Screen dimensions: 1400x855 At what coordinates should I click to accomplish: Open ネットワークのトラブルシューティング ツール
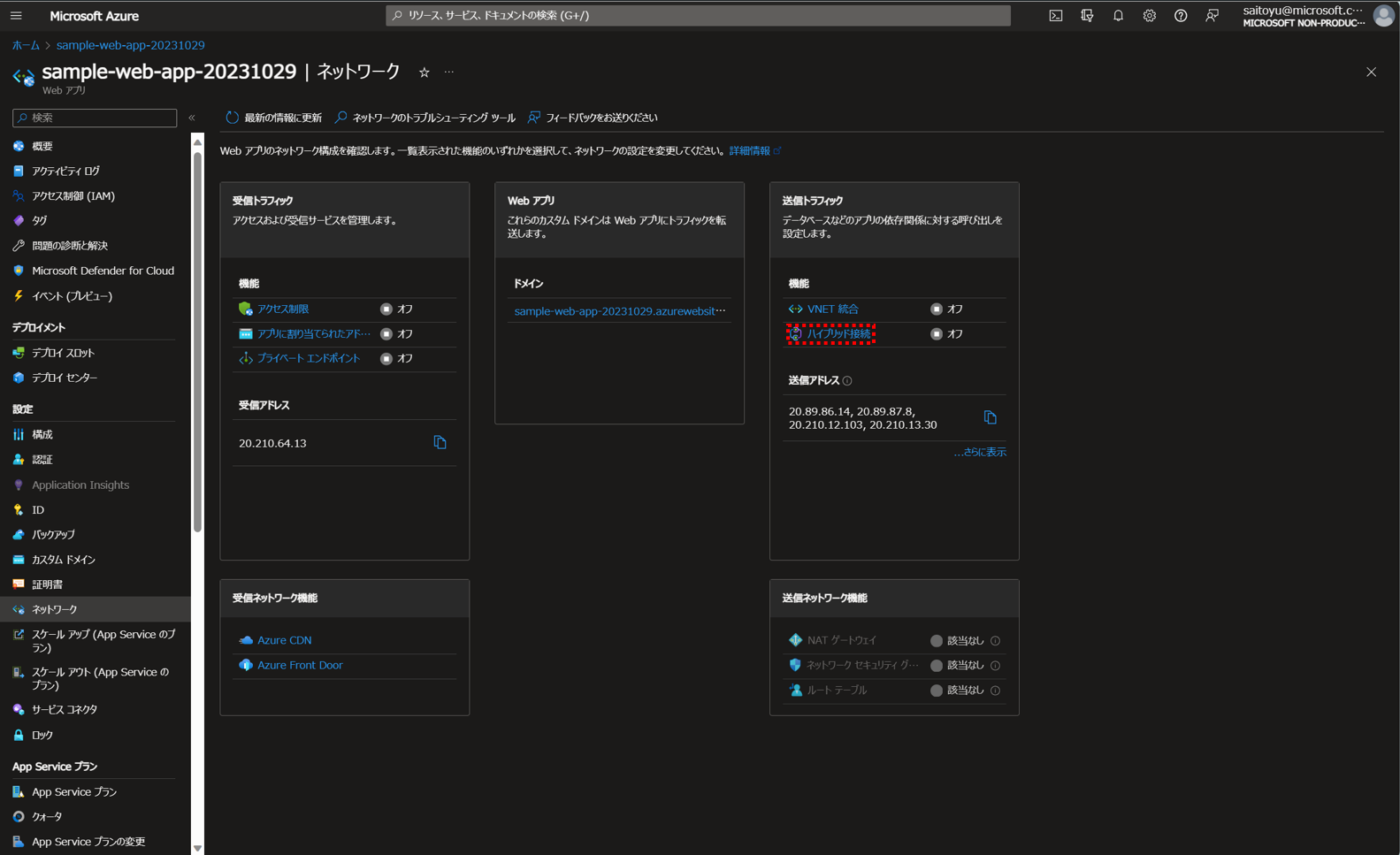425,118
